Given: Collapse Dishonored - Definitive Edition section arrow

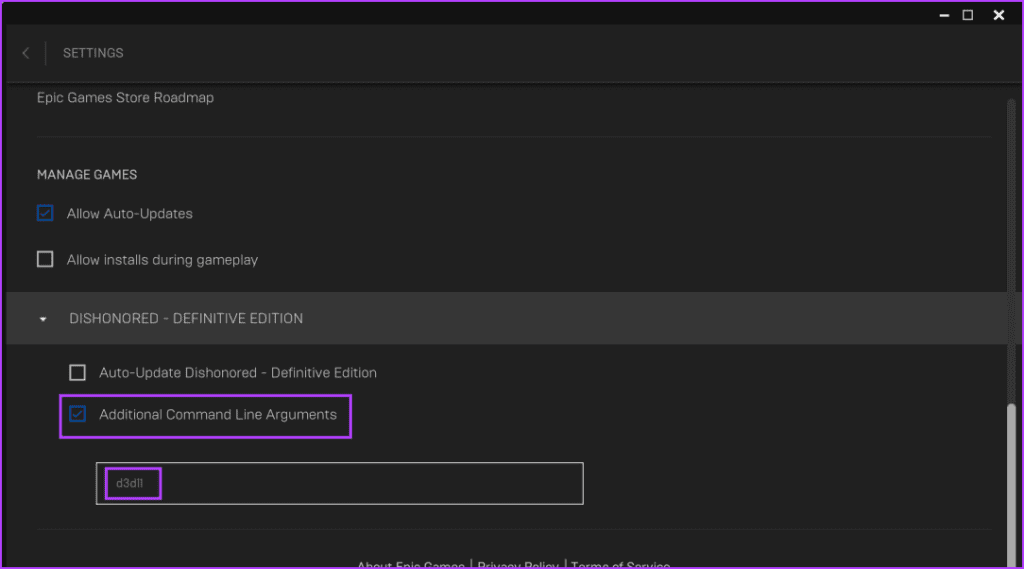Looking at the screenshot, I should click(x=43, y=319).
